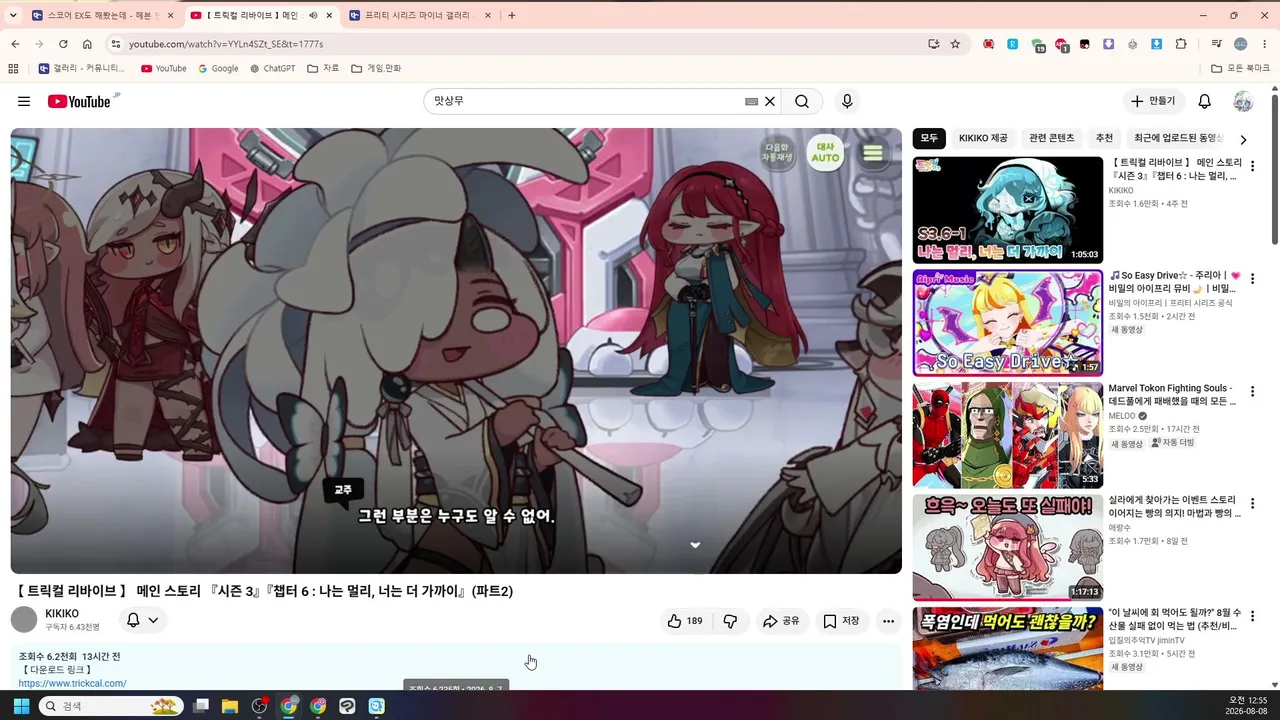Open the So Easy Drive video thumbnail
The height and width of the screenshot is (720, 1280).
pyautogui.click(x=1007, y=323)
